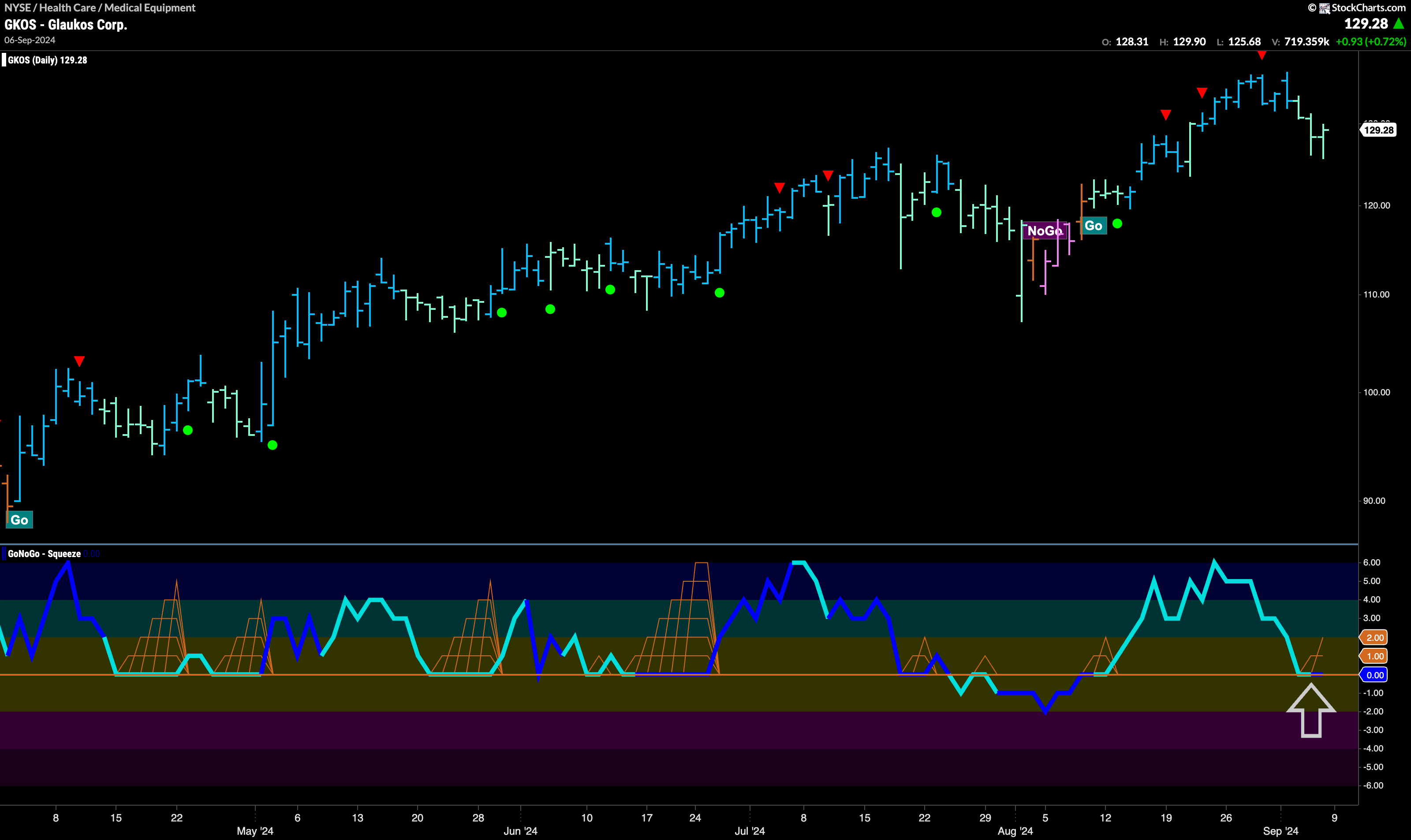Click the high value 129.90
1411x840 pixels.
click(1189, 42)
